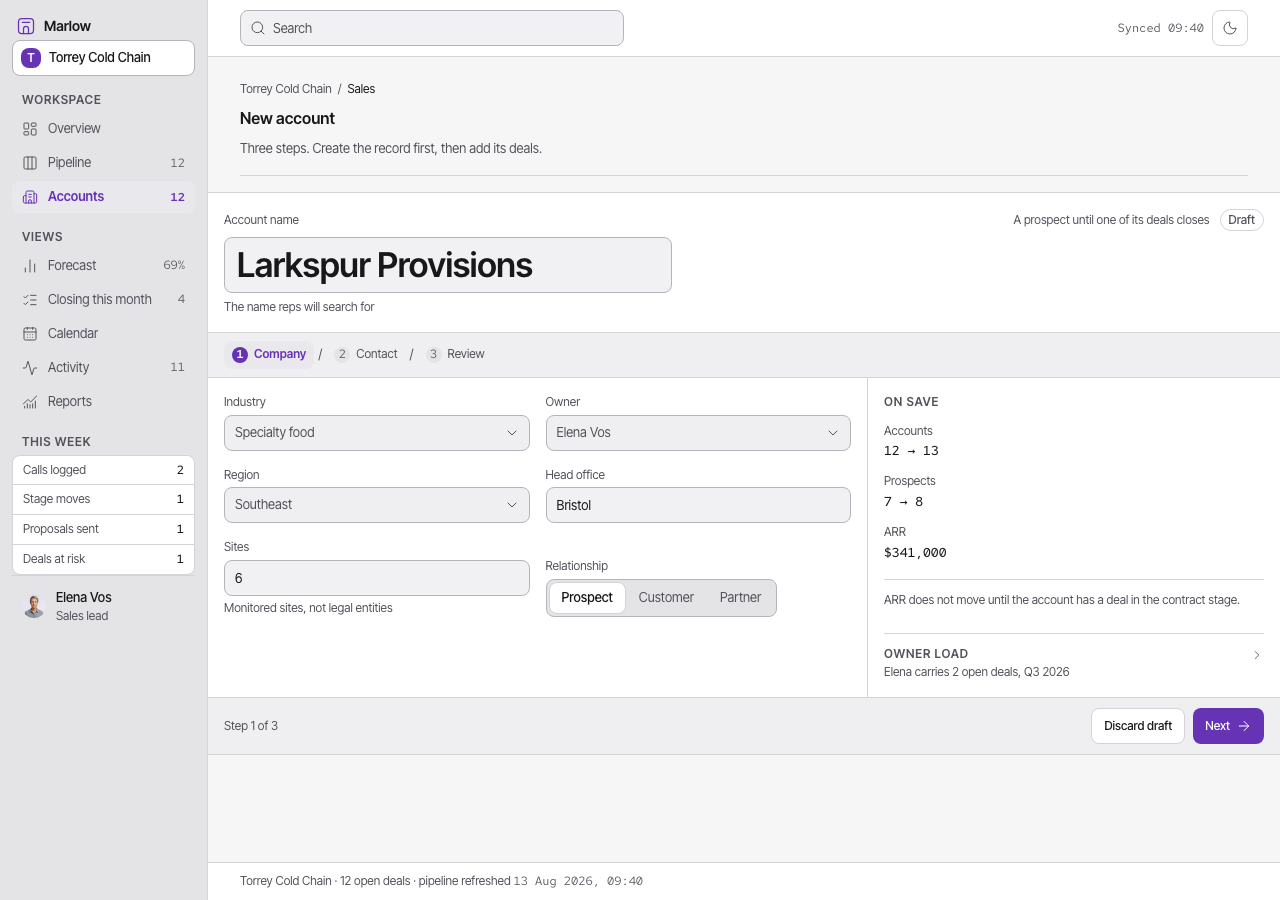Select the Customer relationship option
Viewport: 1280px width, 900px height.
point(666,598)
